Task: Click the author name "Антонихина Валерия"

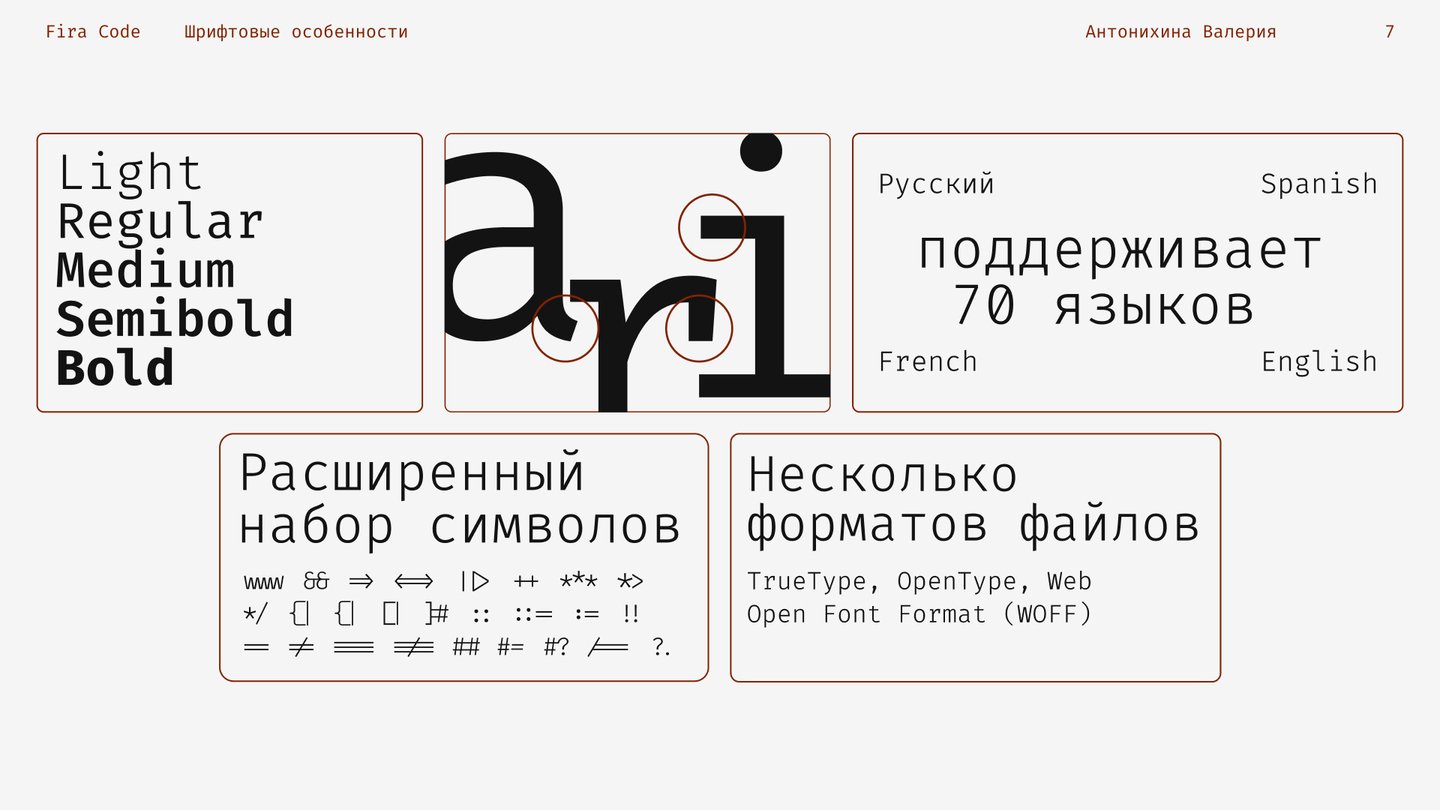Action: (1181, 32)
